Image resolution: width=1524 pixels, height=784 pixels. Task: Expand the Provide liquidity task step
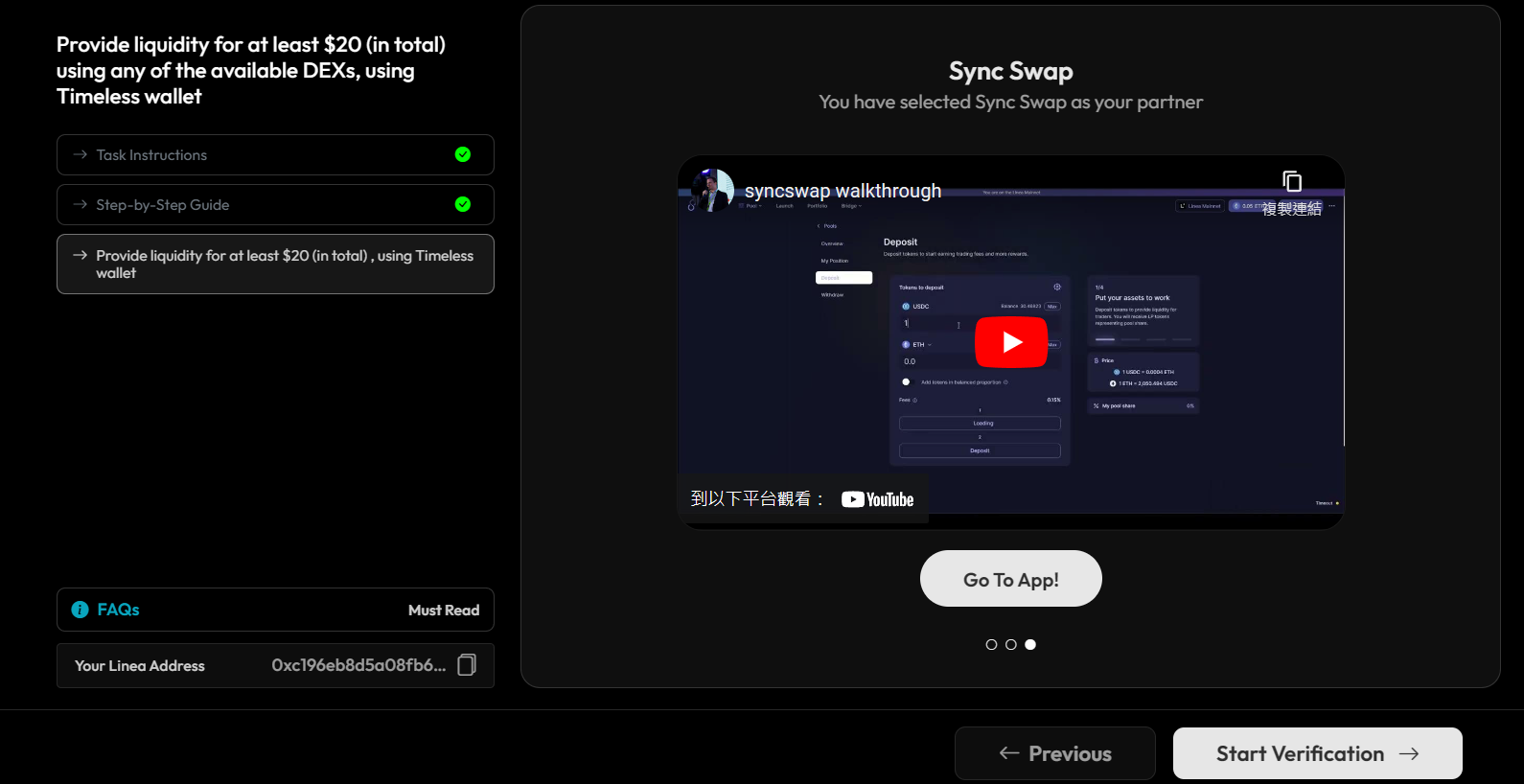click(284, 264)
